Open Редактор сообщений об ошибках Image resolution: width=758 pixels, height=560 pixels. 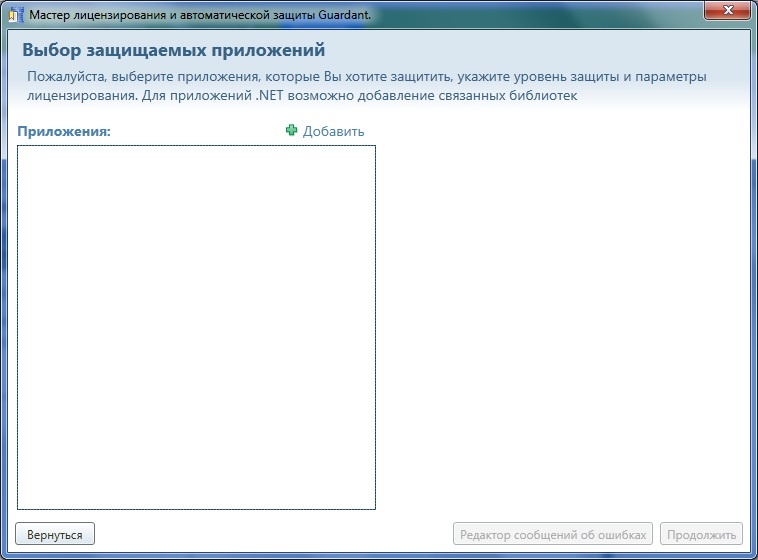click(553, 534)
